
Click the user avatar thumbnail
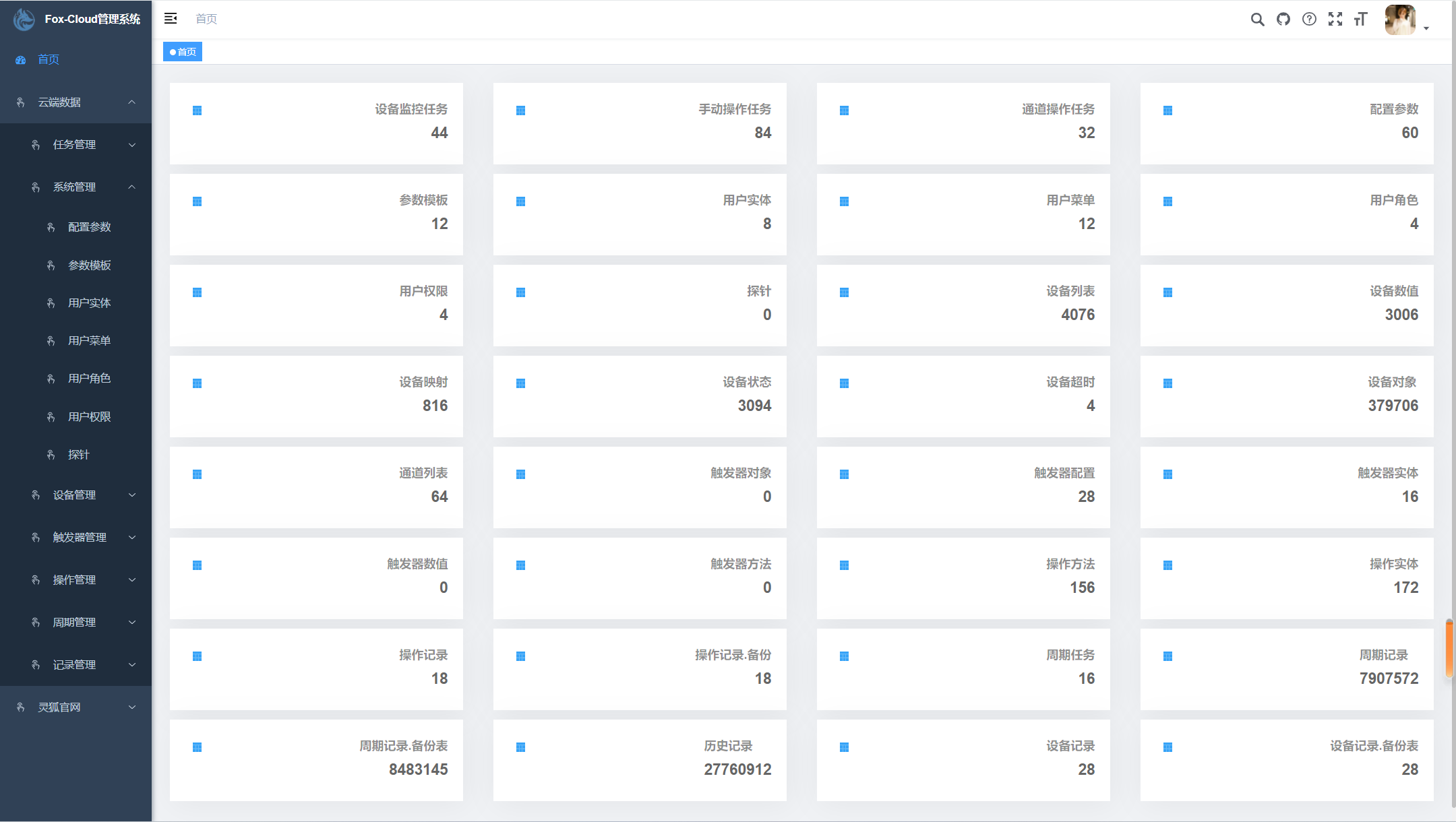coord(1400,20)
